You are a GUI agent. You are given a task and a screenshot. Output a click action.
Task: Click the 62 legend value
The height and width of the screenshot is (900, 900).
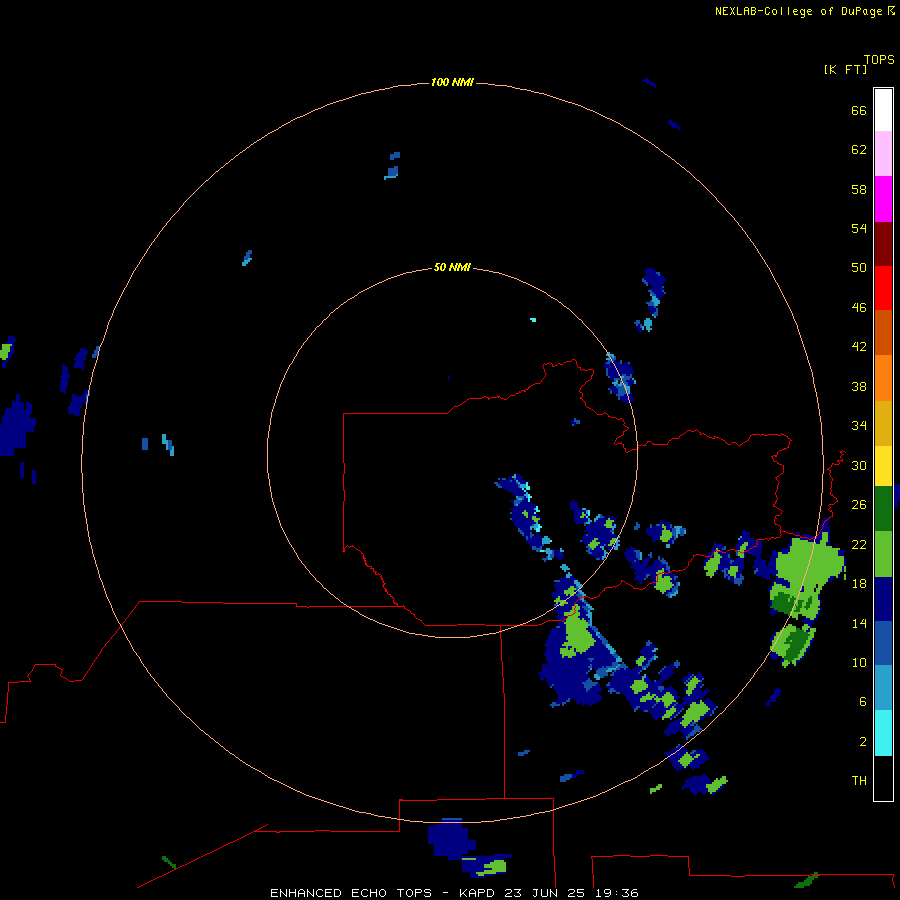coord(859,149)
